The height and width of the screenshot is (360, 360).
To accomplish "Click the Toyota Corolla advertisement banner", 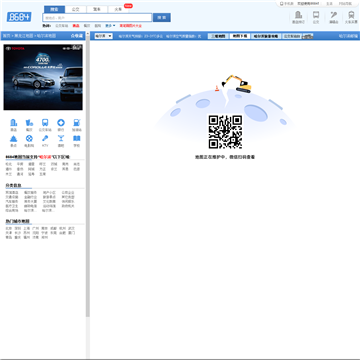I will [x=43, y=77].
